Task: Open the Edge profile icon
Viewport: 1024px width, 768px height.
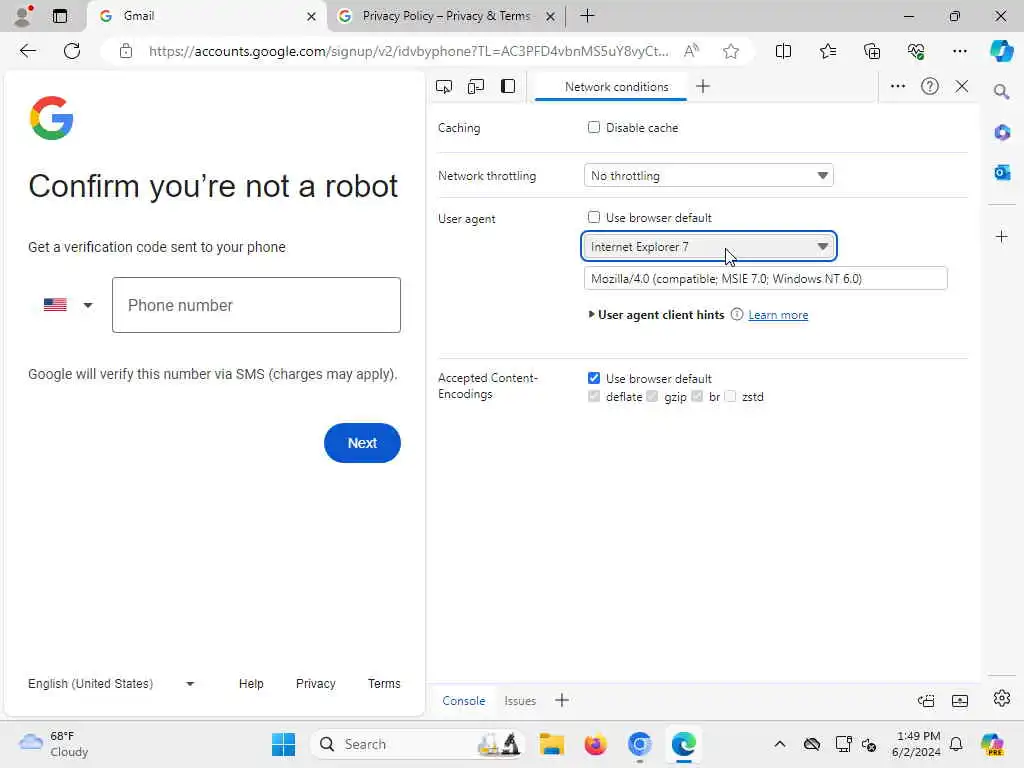Action: [24, 16]
